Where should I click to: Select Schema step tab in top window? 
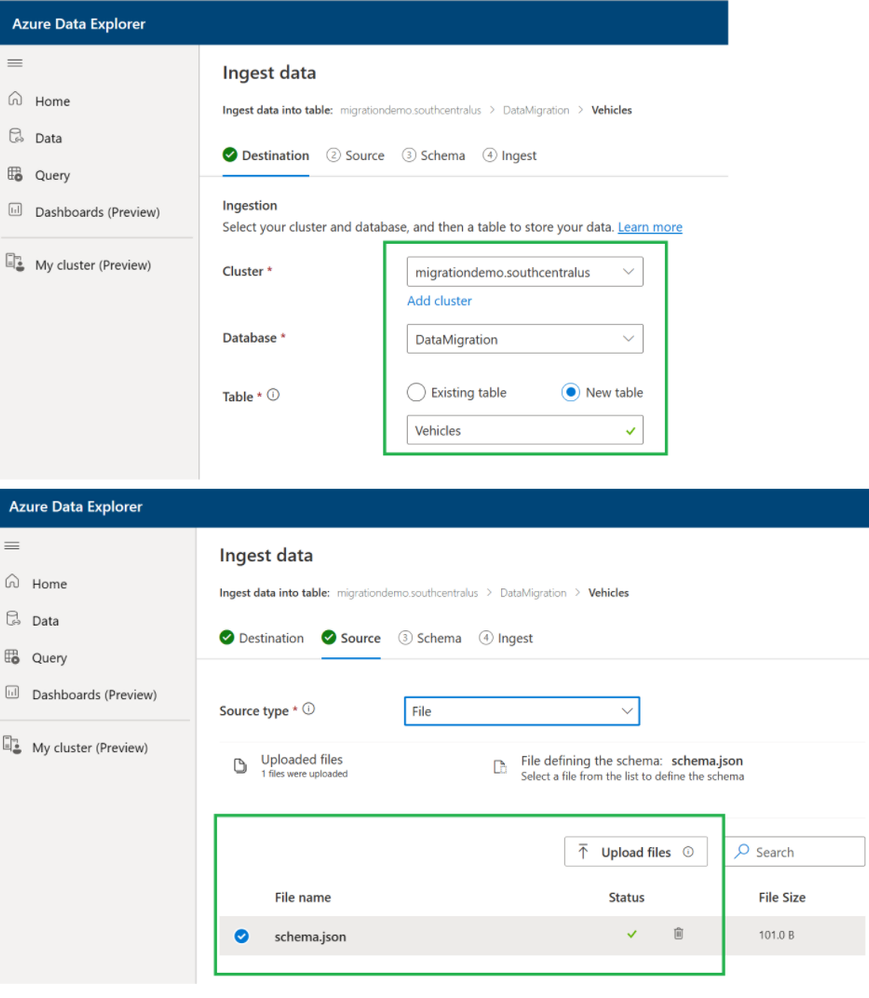(x=434, y=155)
